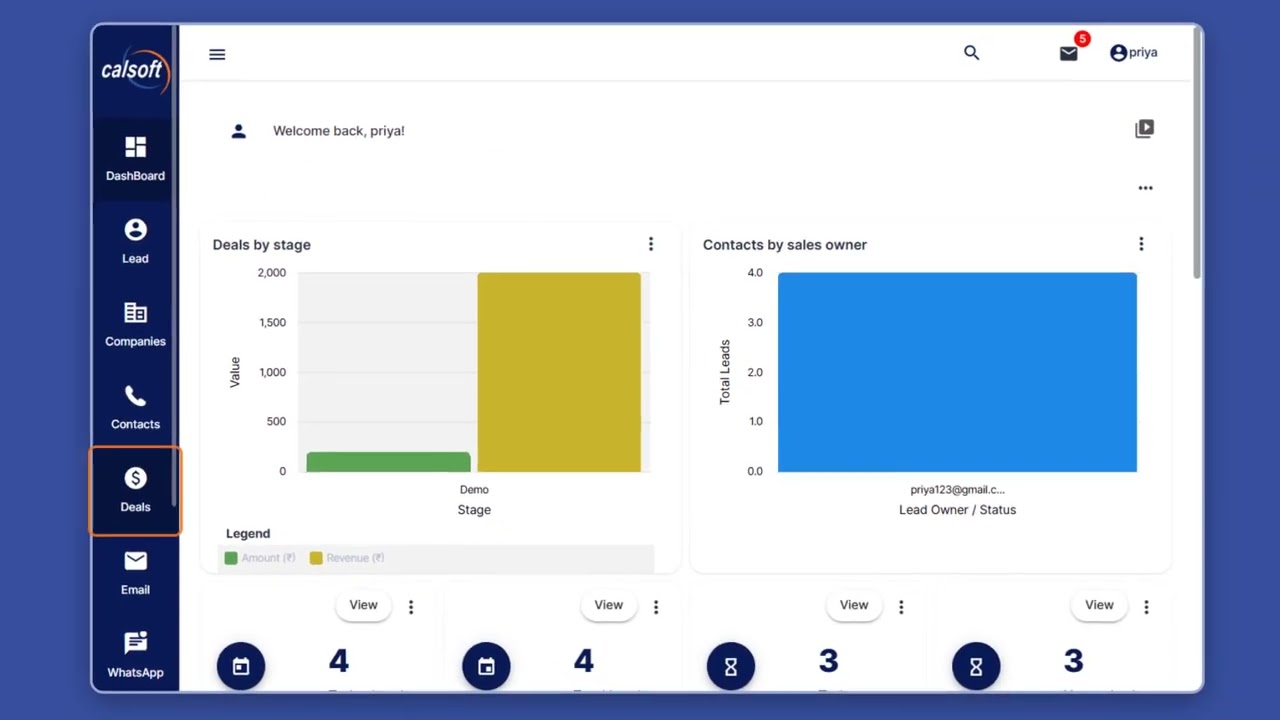Viewport: 1280px width, 720px height.
Task: Open second stat card's three-dot menu
Action: 656,607
